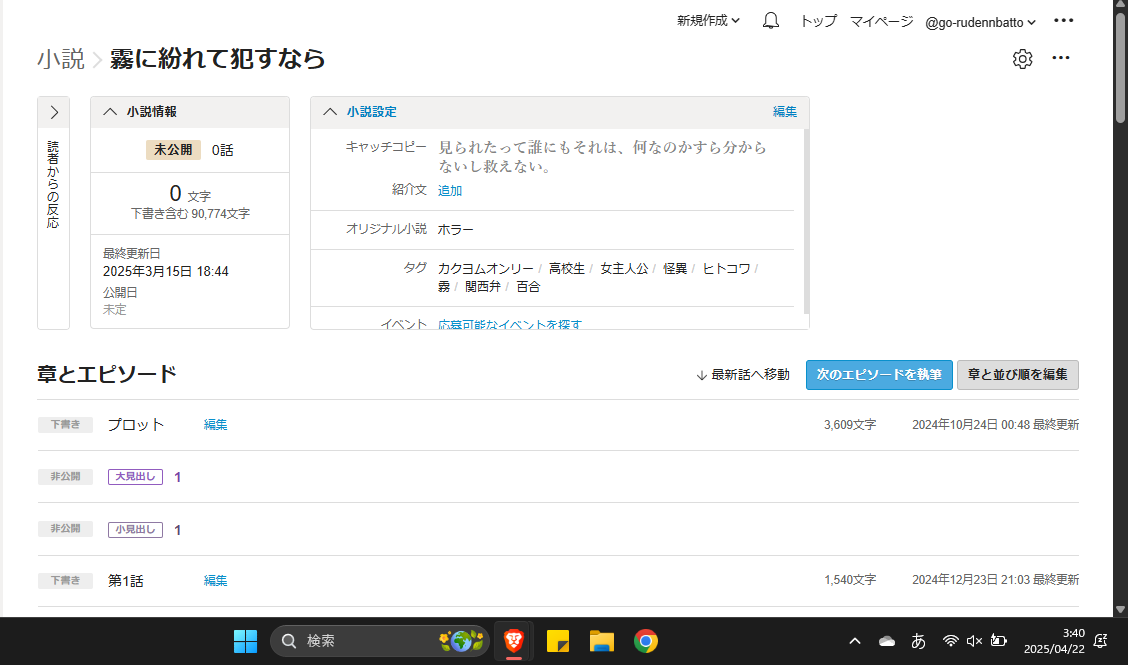Screen dimensions: 1128x665
Task: Open the Sticky Notes taskbar icon
Action: point(558,641)
